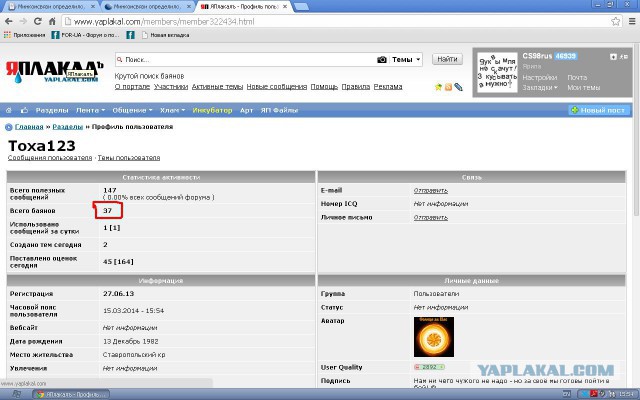
Task: Click the browser forward arrow
Action: [23, 21]
